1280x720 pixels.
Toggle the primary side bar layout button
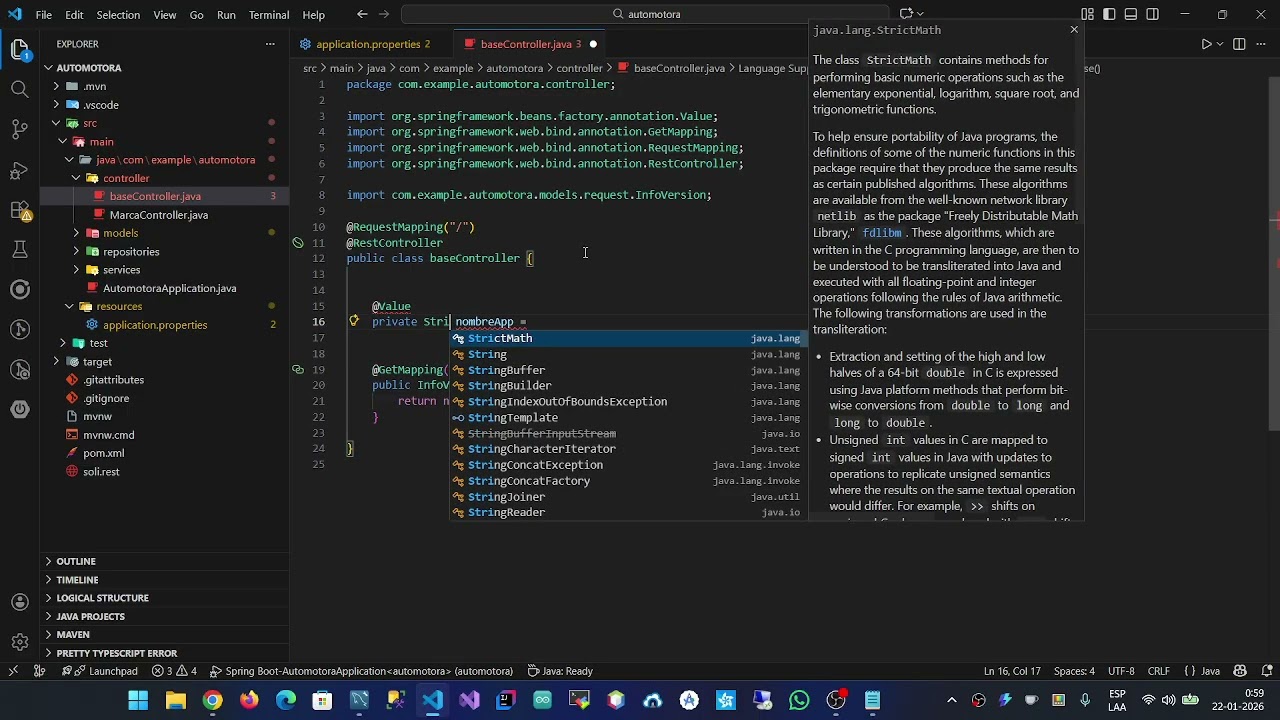coord(1109,14)
